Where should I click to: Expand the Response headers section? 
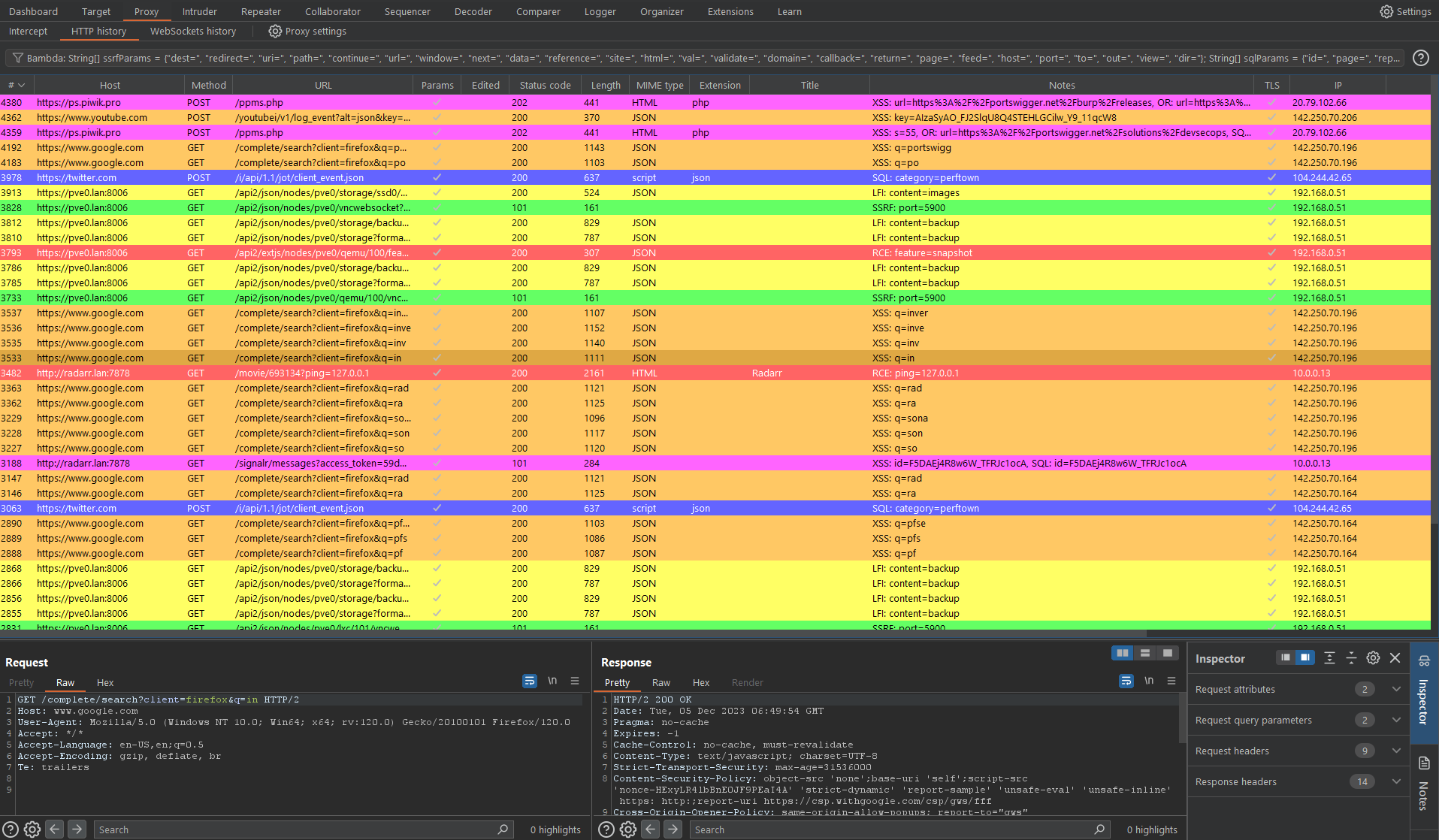[x=1298, y=781]
